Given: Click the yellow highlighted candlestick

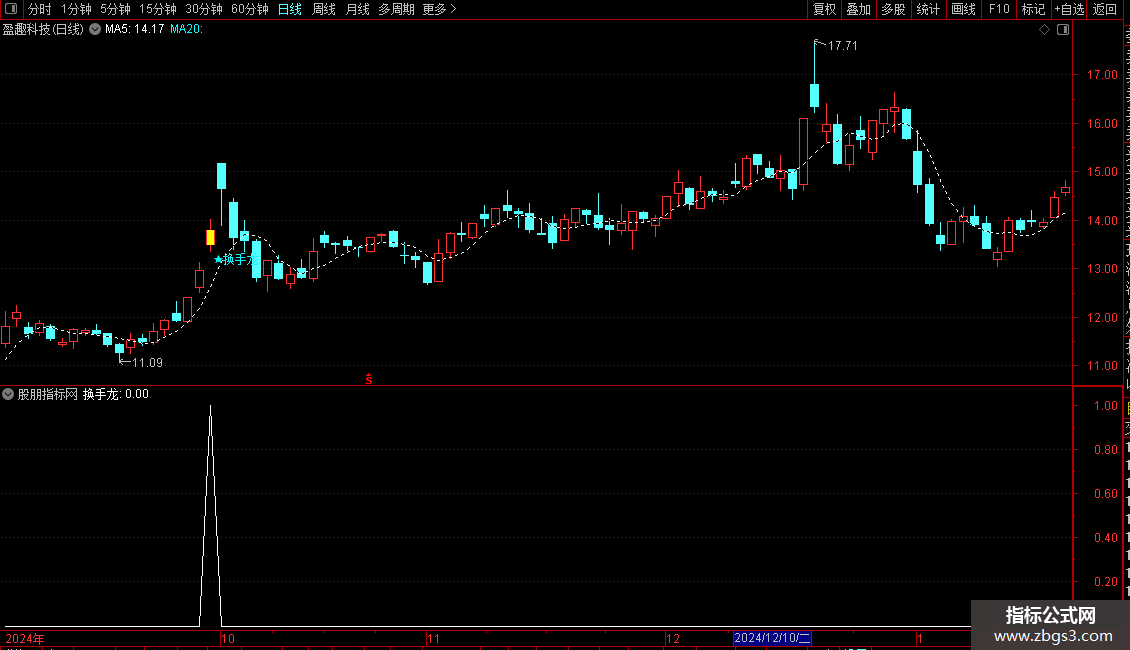Looking at the screenshot, I should (210, 237).
